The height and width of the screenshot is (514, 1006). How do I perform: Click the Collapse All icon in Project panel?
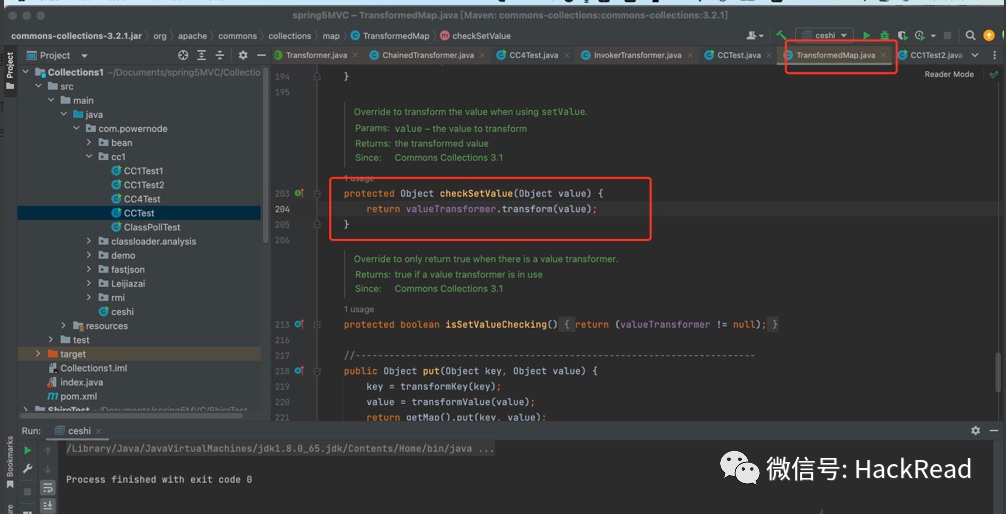[x=219, y=55]
